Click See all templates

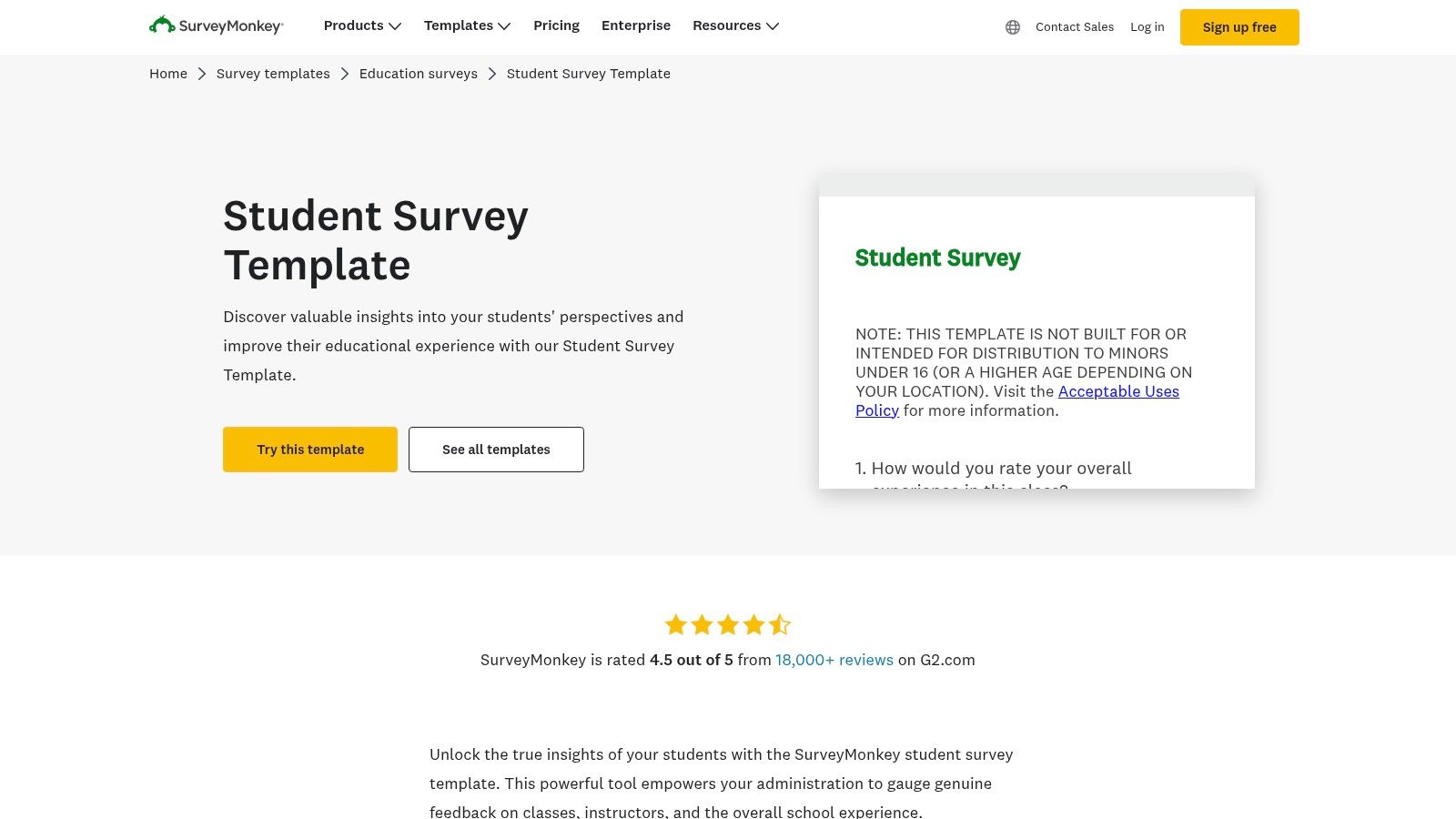click(x=496, y=449)
